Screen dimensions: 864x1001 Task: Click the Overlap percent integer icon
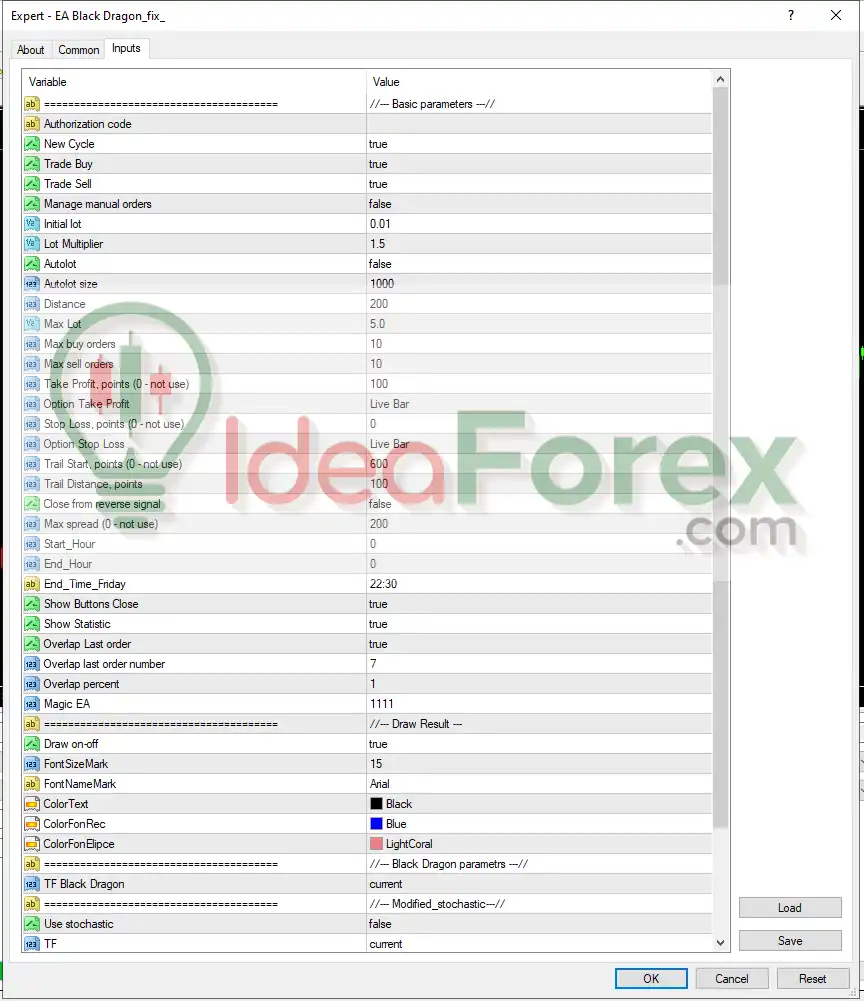pyautogui.click(x=32, y=684)
